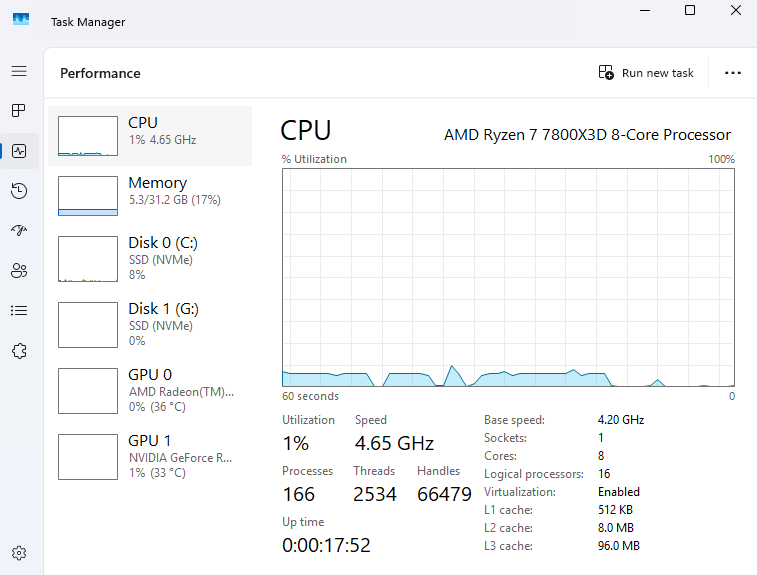757x575 pixels.
Task: Select the Performance page icon
Action: pyautogui.click(x=18, y=152)
